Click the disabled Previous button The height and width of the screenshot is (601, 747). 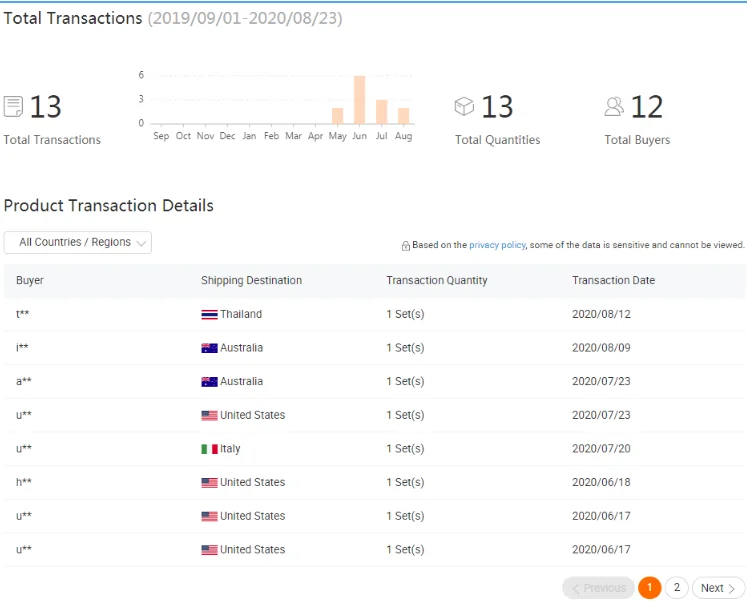[598, 588]
